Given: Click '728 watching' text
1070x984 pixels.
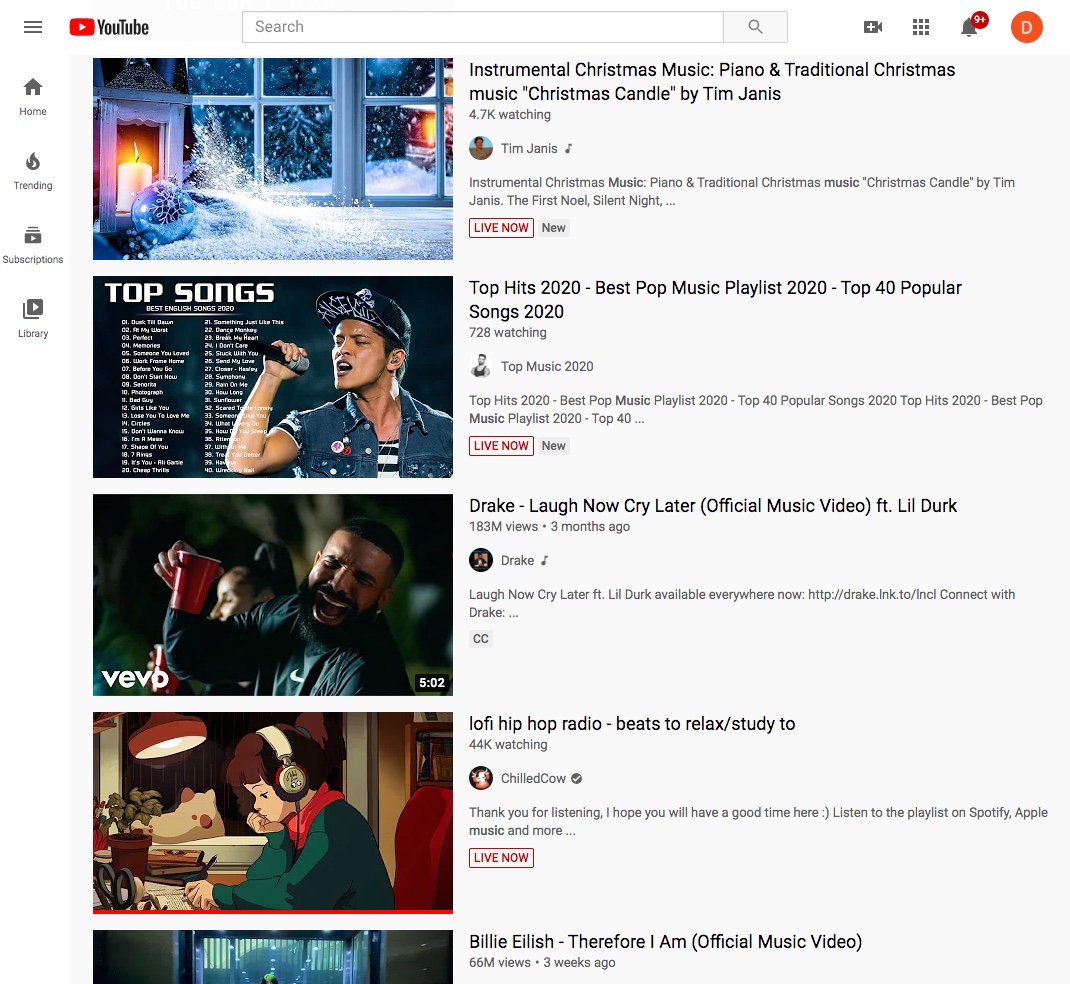Looking at the screenshot, I should tap(508, 332).
